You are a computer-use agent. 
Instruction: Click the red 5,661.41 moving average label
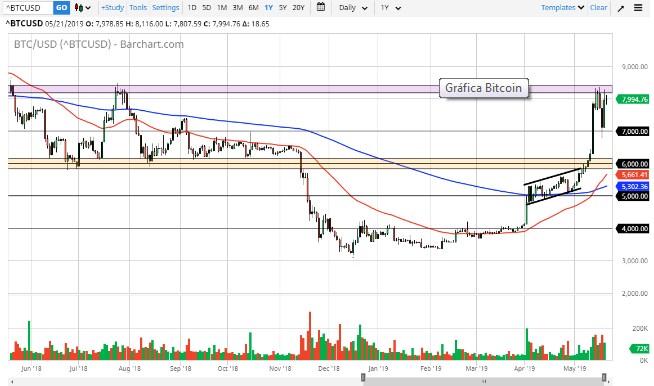pyautogui.click(x=633, y=175)
